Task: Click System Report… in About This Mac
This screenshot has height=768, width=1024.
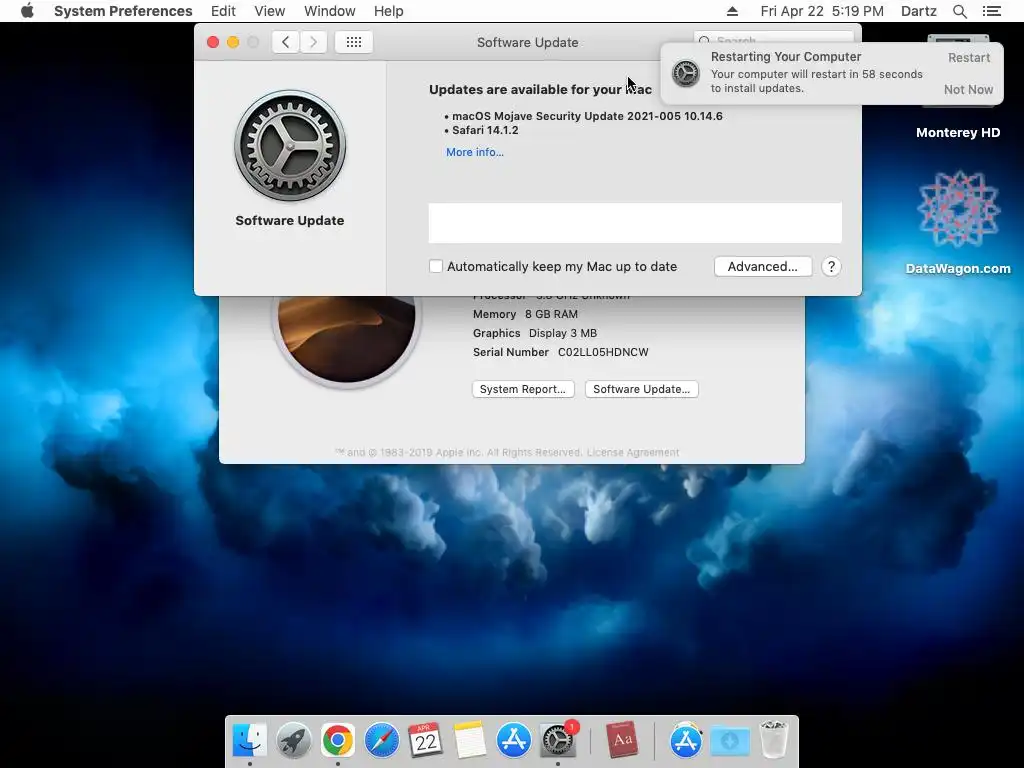Action: click(523, 389)
